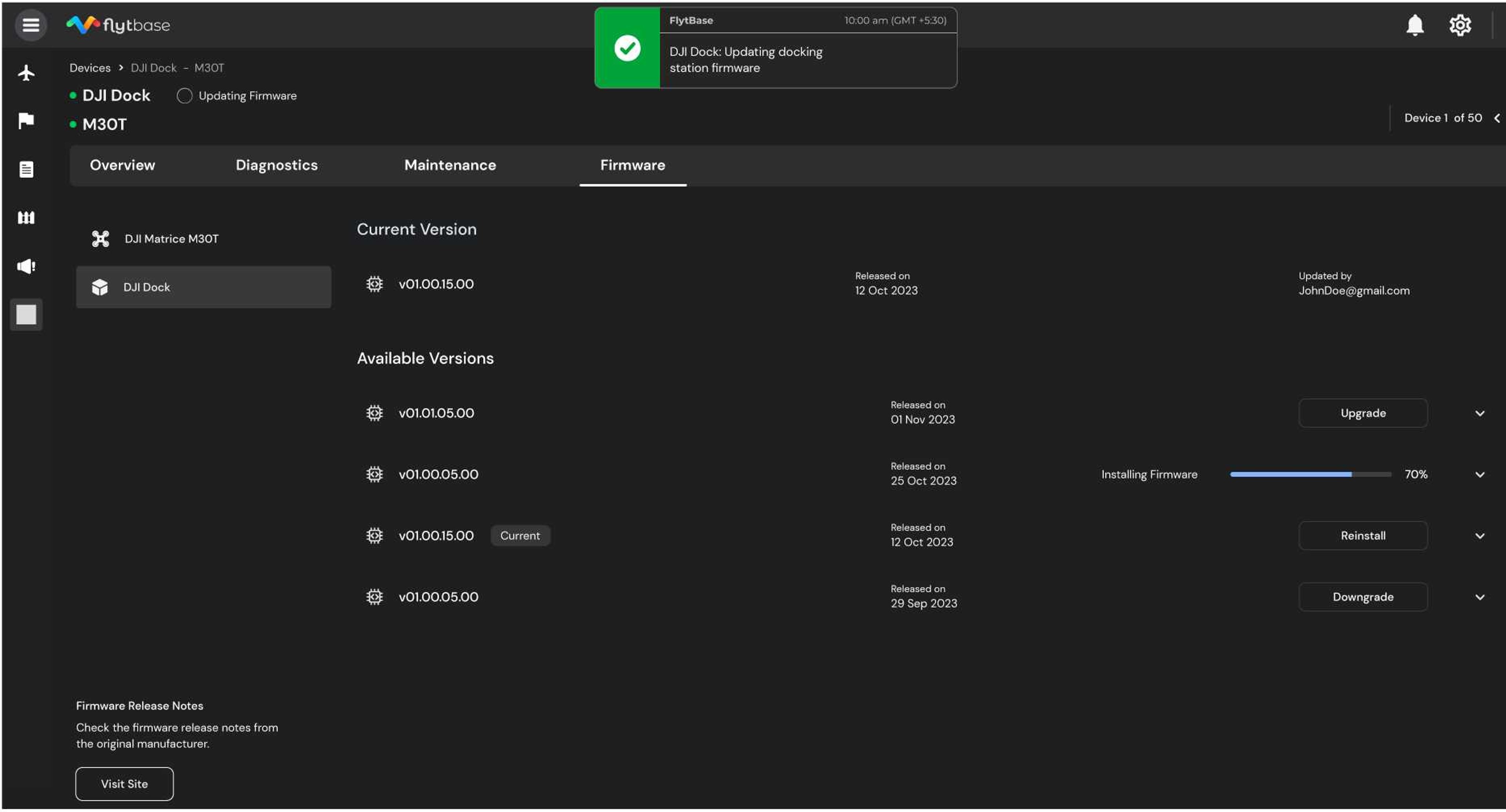Viewport: 1506px width, 812px height.
Task: Select DJI Matrice M30T in the device list
Action: click(204, 238)
